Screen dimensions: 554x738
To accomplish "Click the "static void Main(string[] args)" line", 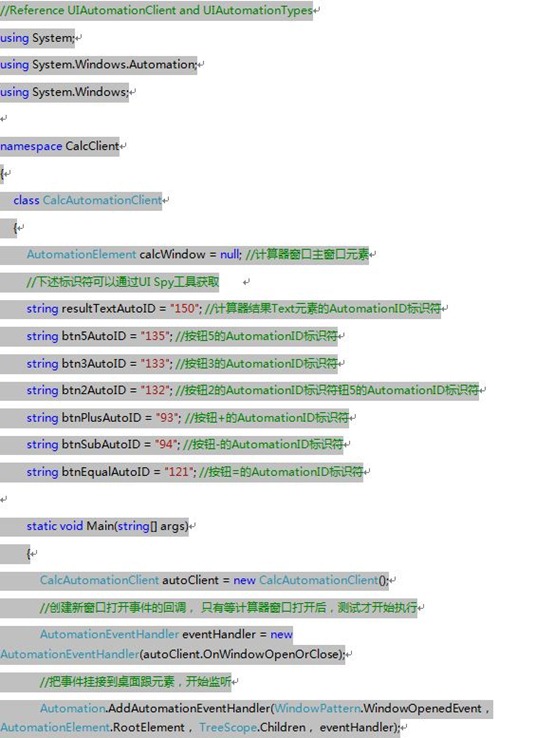I will (x=107, y=526).
